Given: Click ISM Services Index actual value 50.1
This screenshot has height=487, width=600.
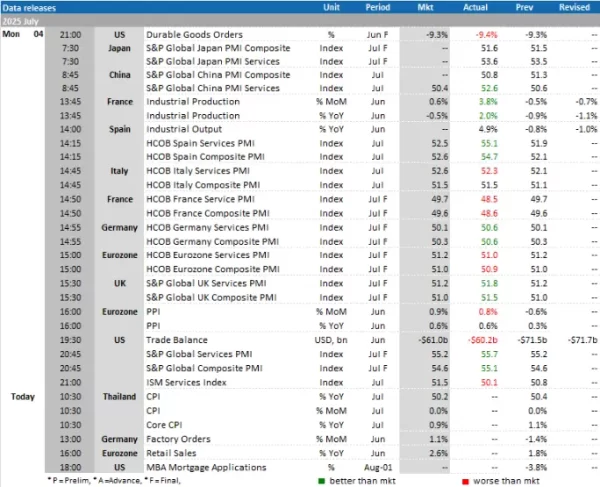Looking at the screenshot, I should pos(489,383).
